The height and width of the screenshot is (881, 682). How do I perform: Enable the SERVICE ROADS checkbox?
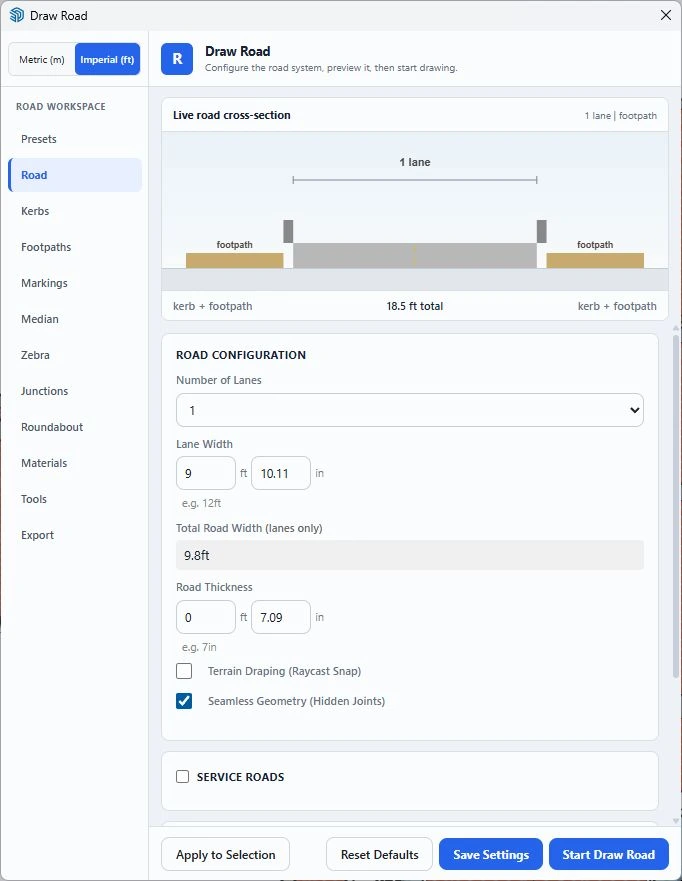pos(183,776)
